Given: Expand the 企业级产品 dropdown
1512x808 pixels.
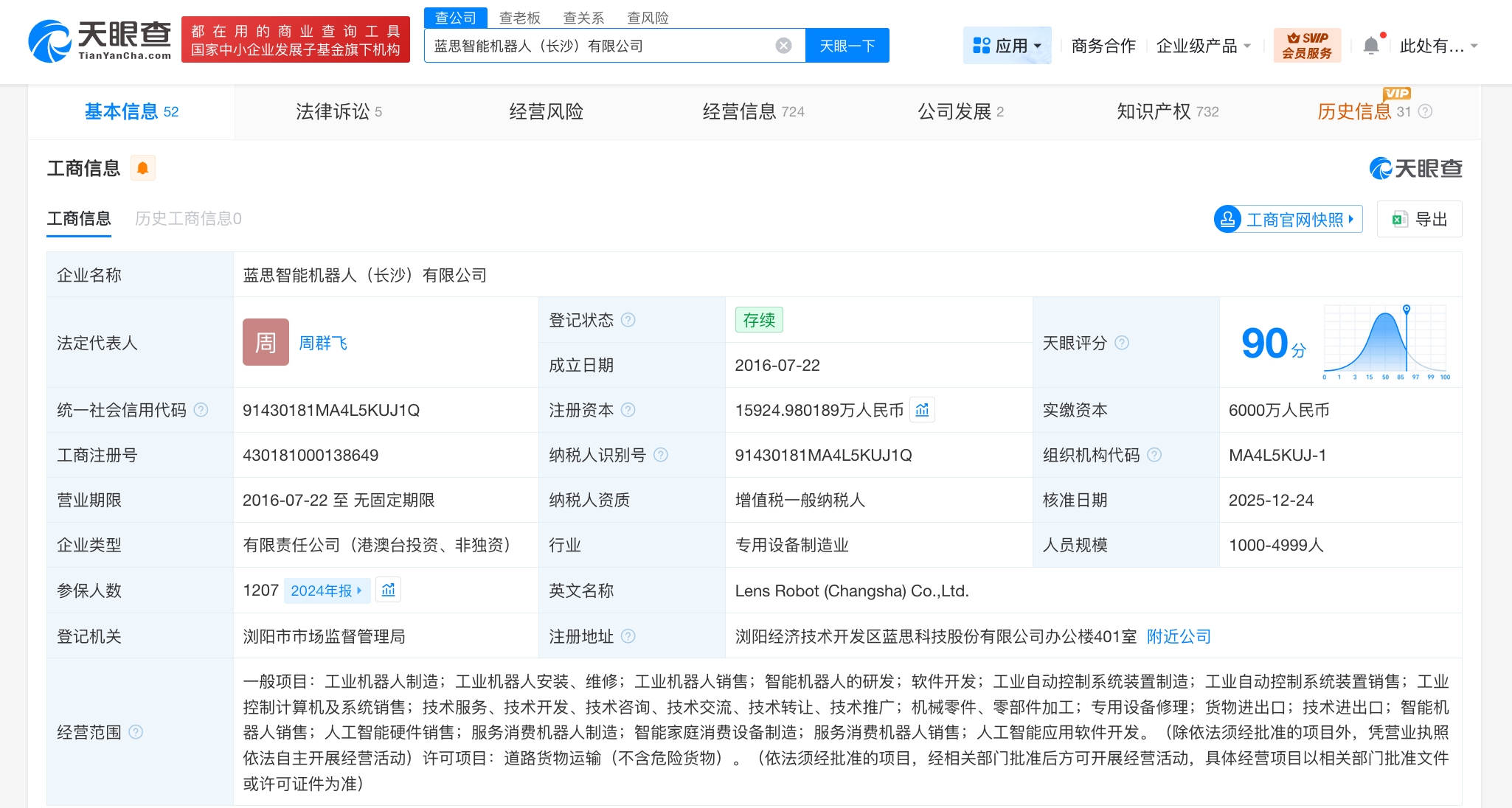Looking at the screenshot, I should coord(1203,46).
